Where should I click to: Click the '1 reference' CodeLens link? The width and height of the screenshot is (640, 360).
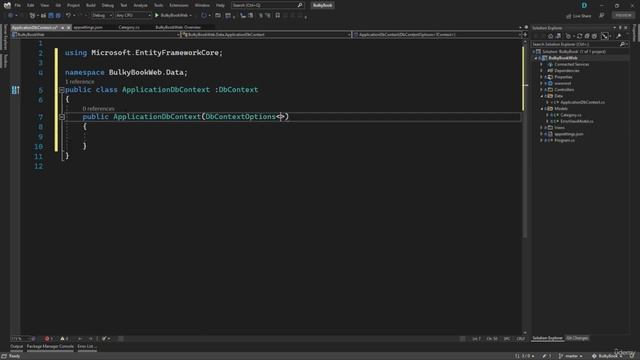click(x=80, y=82)
